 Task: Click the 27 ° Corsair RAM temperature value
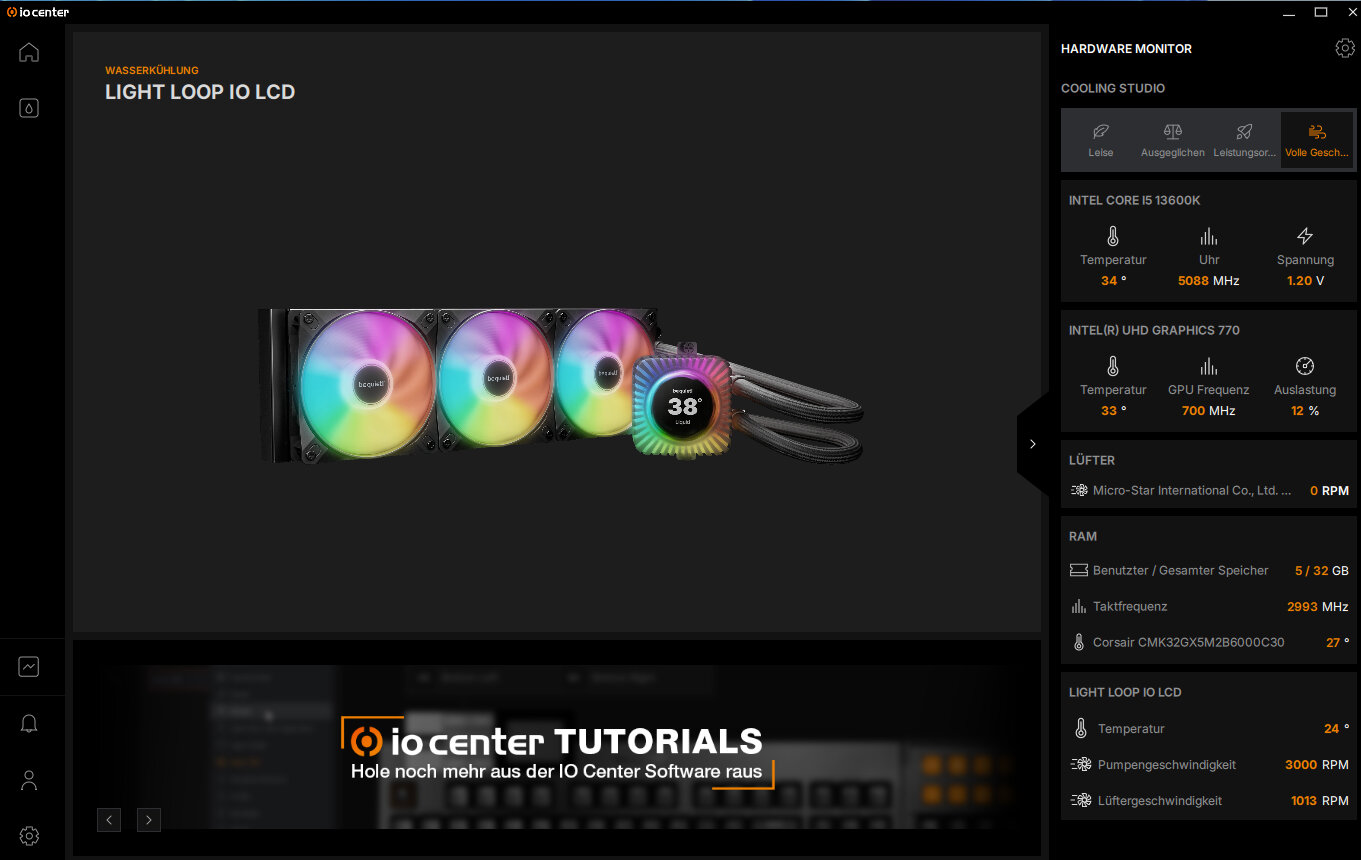(1337, 643)
